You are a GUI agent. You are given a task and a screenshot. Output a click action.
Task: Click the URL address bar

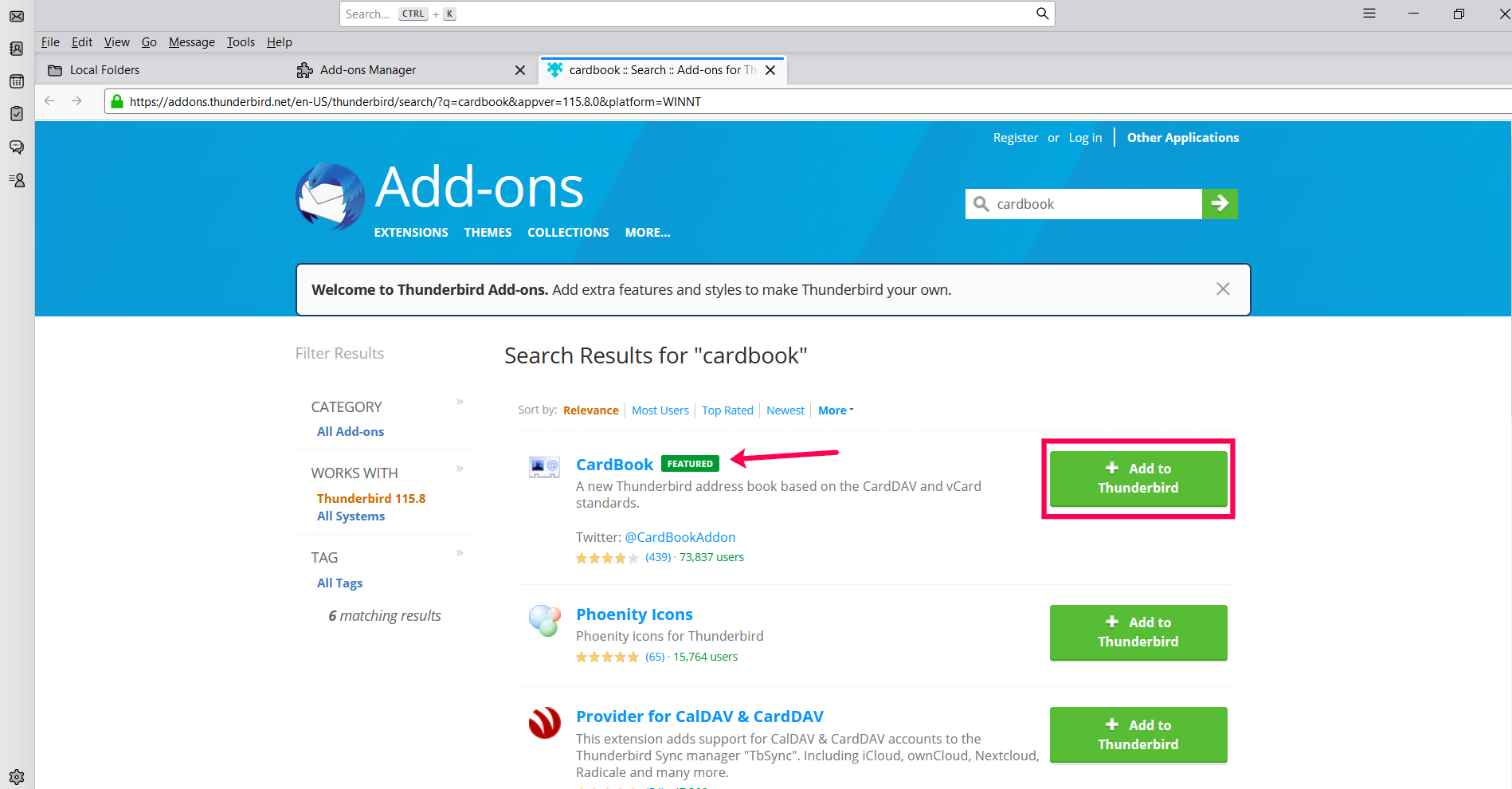(x=808, y=101)
